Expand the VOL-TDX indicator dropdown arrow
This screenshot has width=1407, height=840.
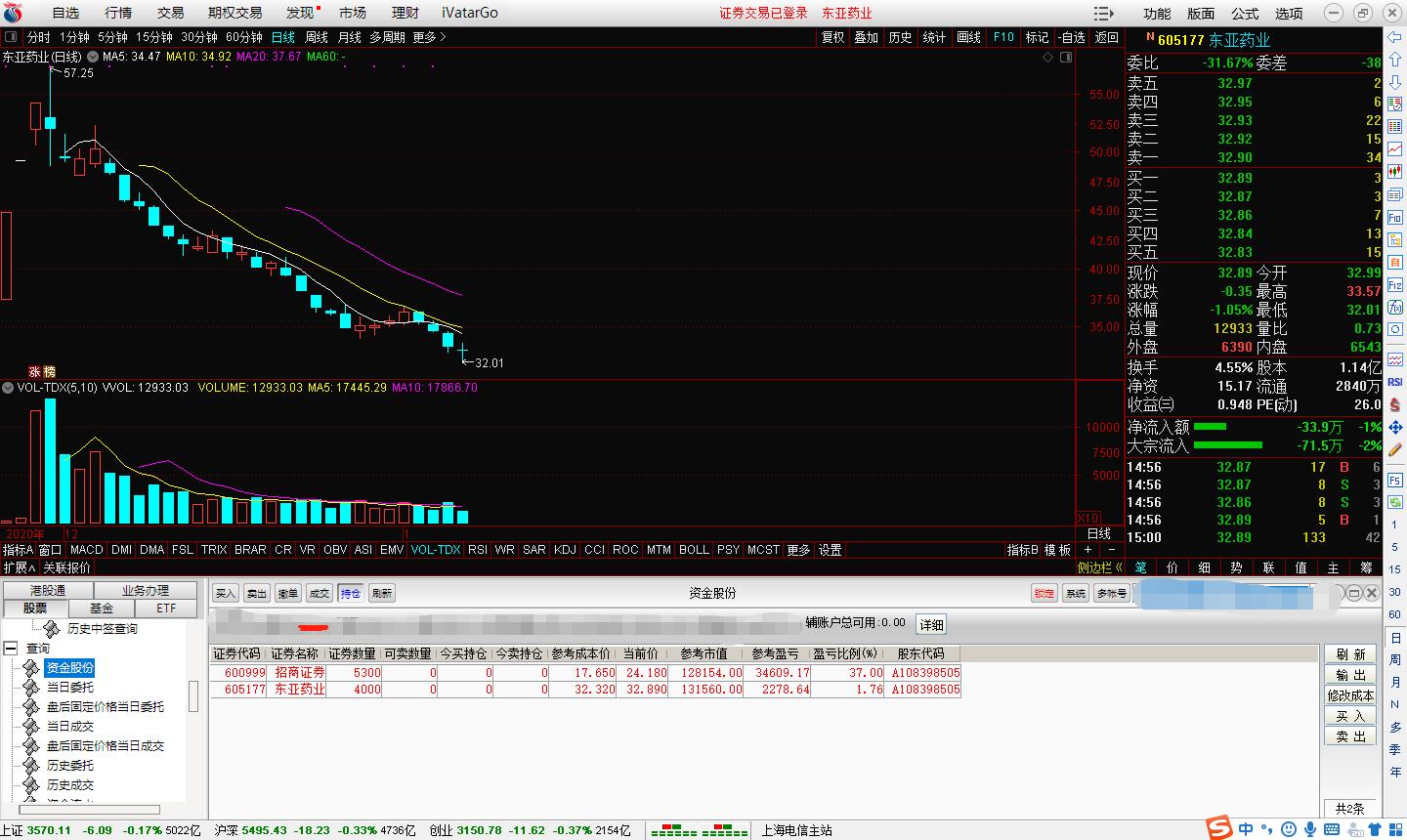click(x=8, y=388)
